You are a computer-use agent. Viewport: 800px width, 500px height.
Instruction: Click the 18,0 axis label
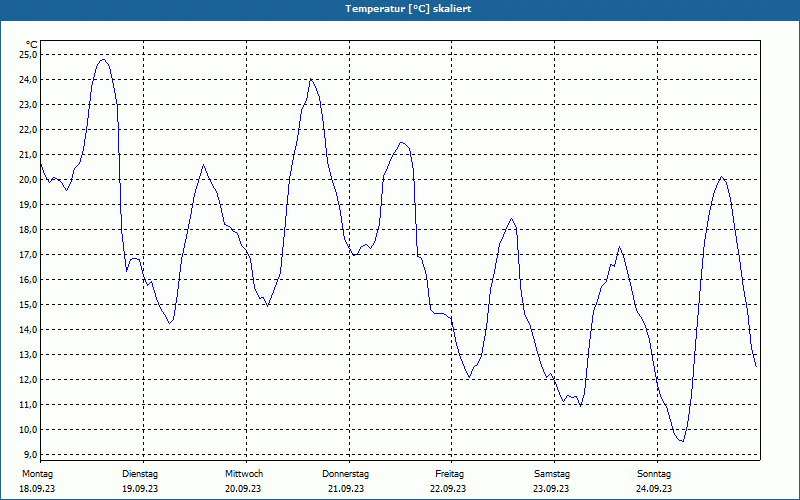[x=28, y=229]
